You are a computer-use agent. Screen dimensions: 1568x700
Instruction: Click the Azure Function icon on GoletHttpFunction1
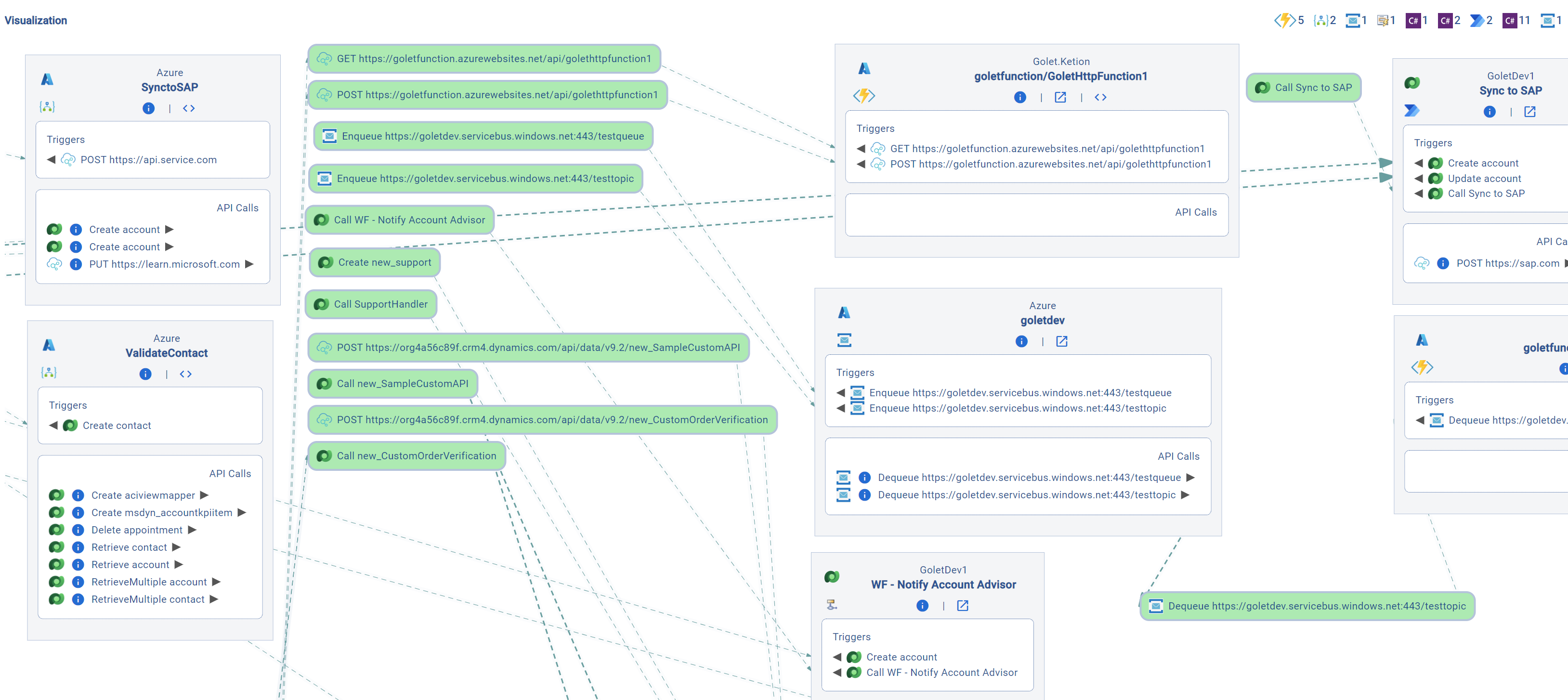pos(864,96)
